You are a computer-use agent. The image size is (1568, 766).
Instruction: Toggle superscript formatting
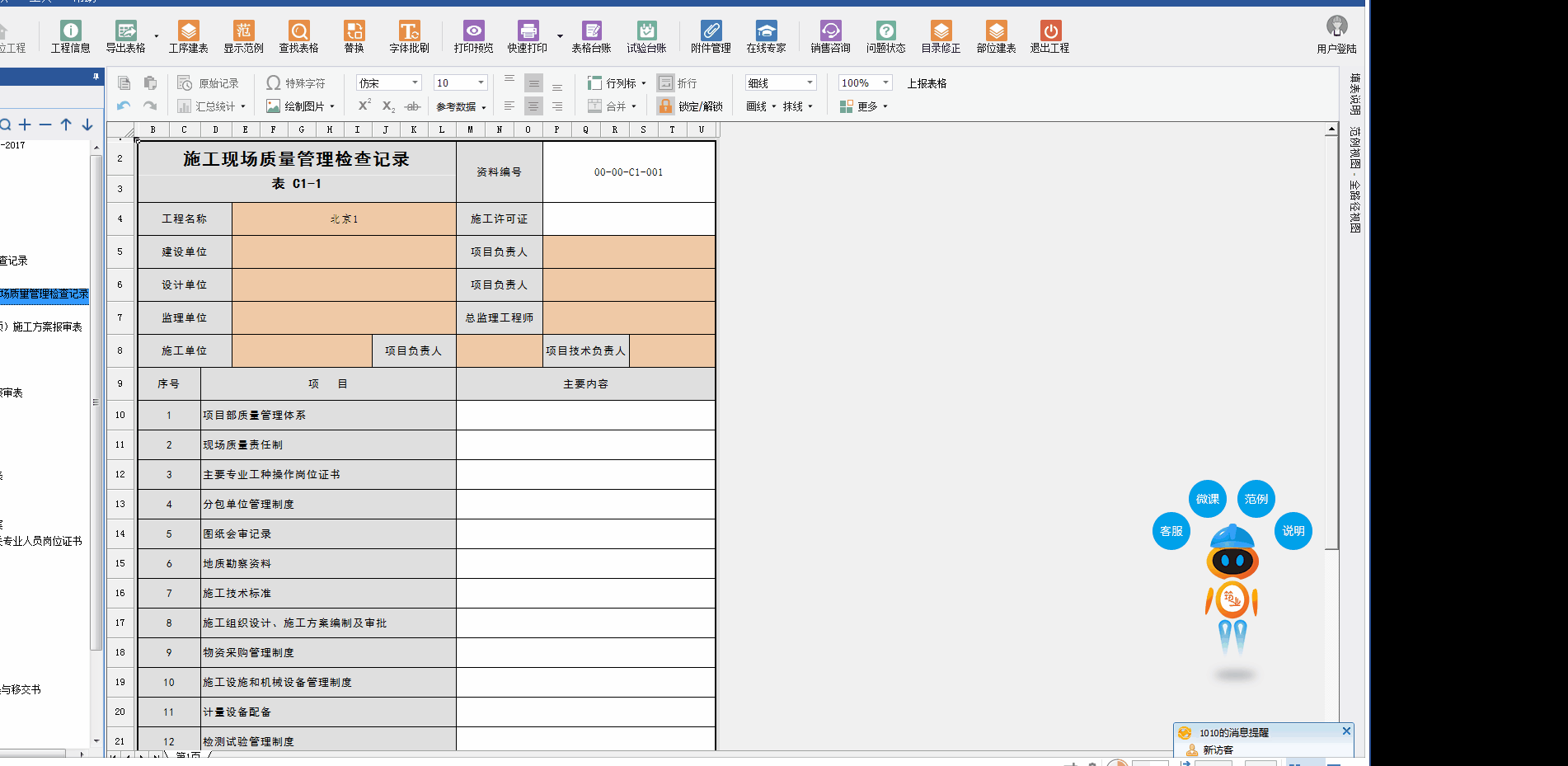coord(364,106)
